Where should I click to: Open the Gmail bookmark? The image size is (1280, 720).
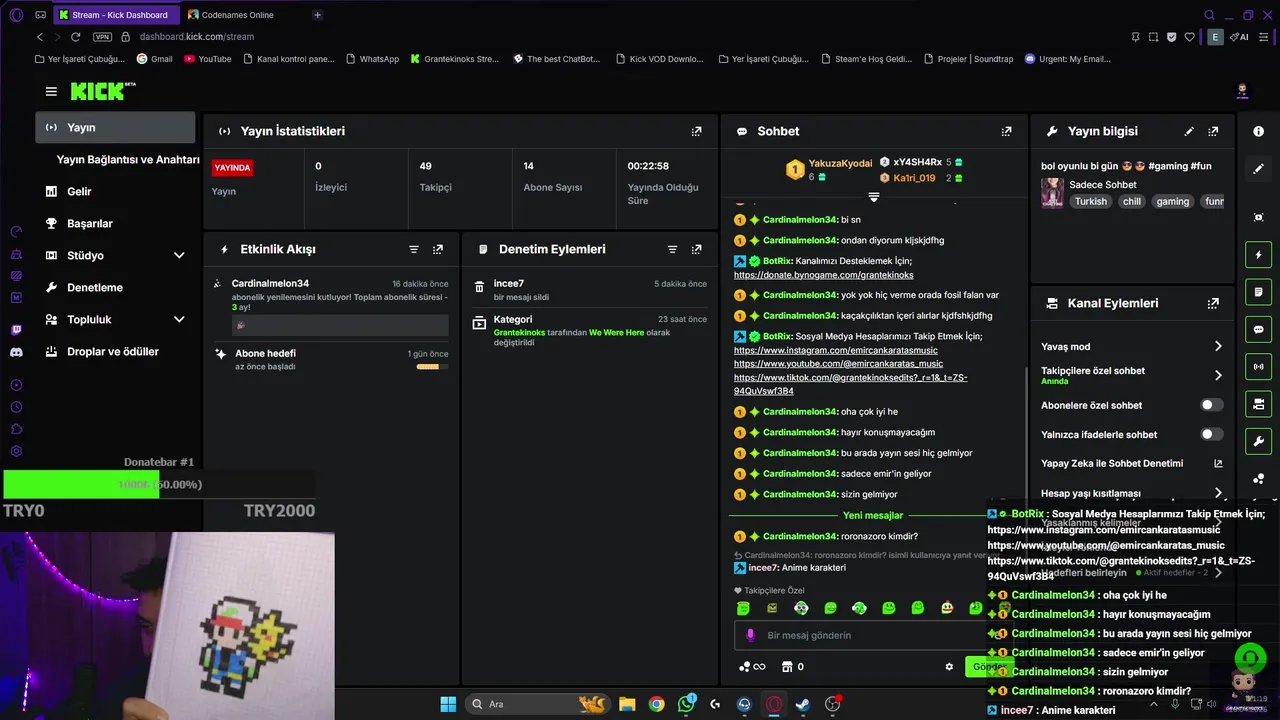(154, 59)
